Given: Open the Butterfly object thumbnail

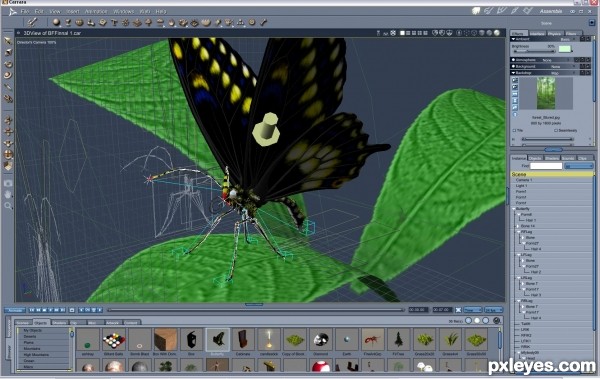Looking at the screenshot, I should (217, 340).
